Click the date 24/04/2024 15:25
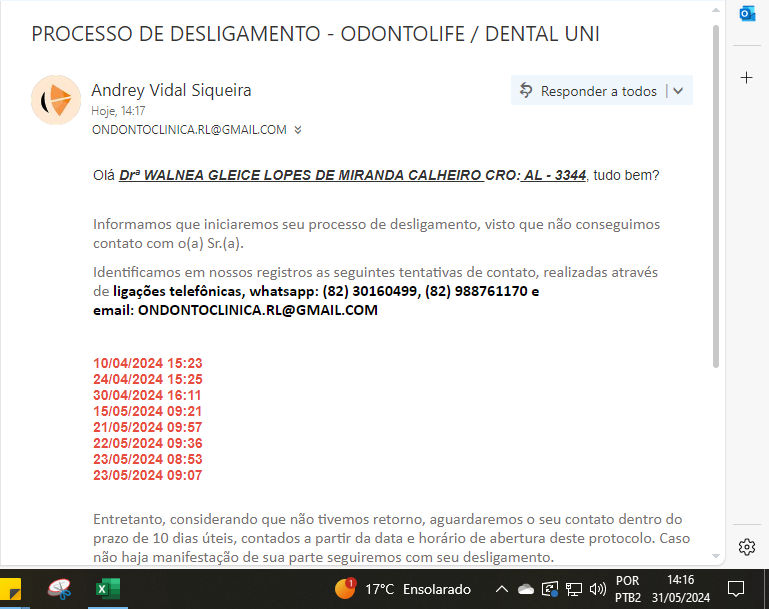This screenshot has height=609, width=769. [x=148, y=379]
